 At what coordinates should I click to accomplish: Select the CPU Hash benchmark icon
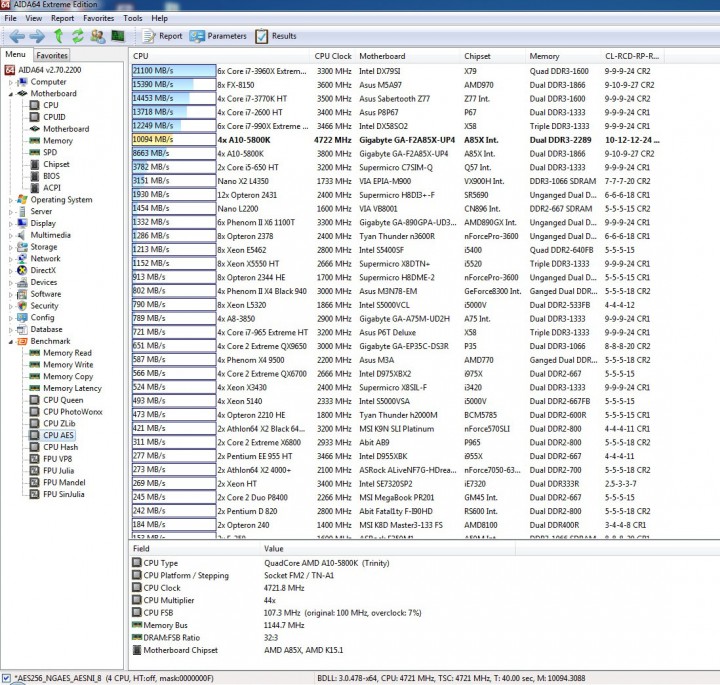(x=34, y=447)
